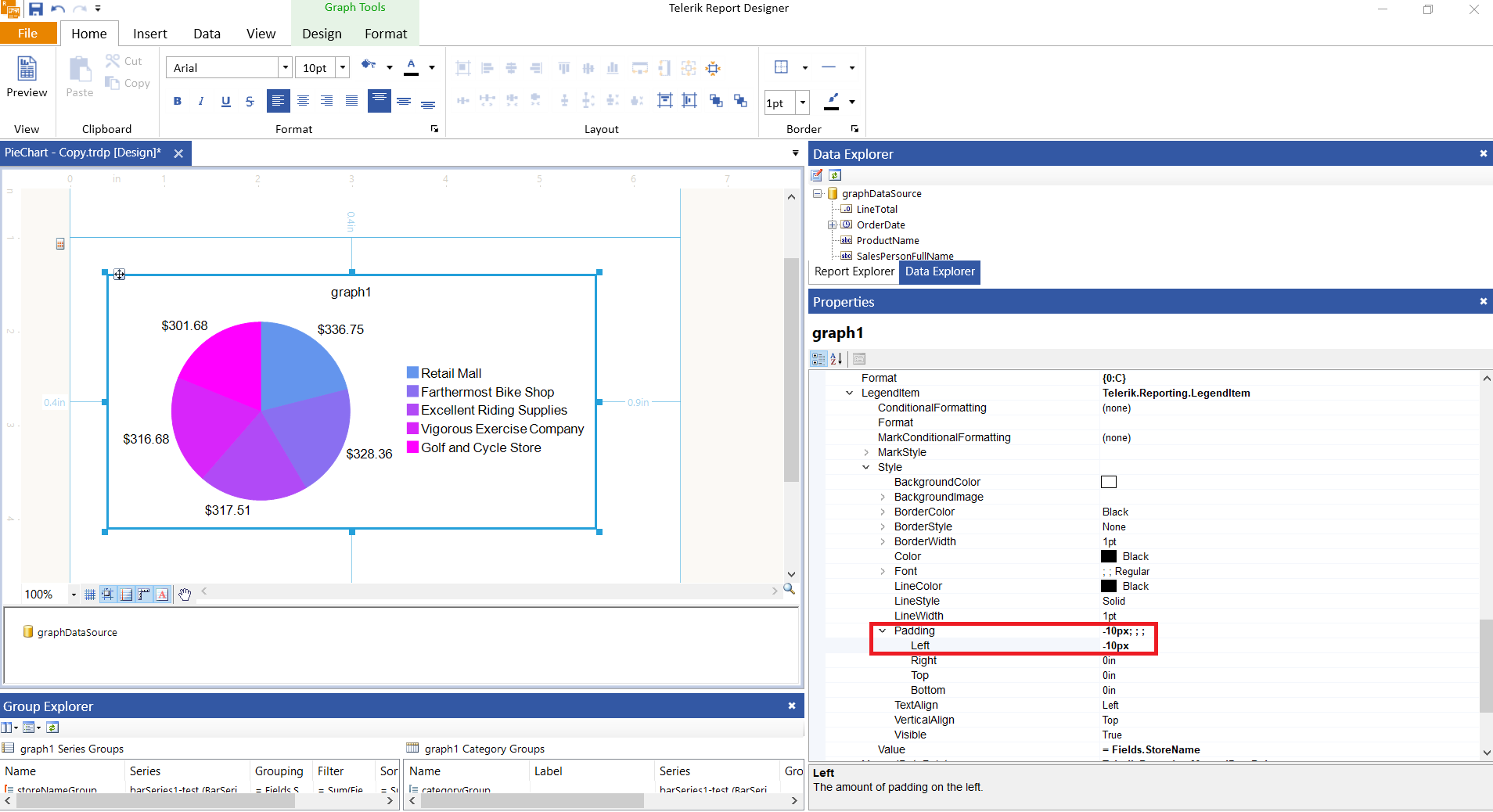Toggle Underline formatting
1493x812 pixels.
(226, 101)
